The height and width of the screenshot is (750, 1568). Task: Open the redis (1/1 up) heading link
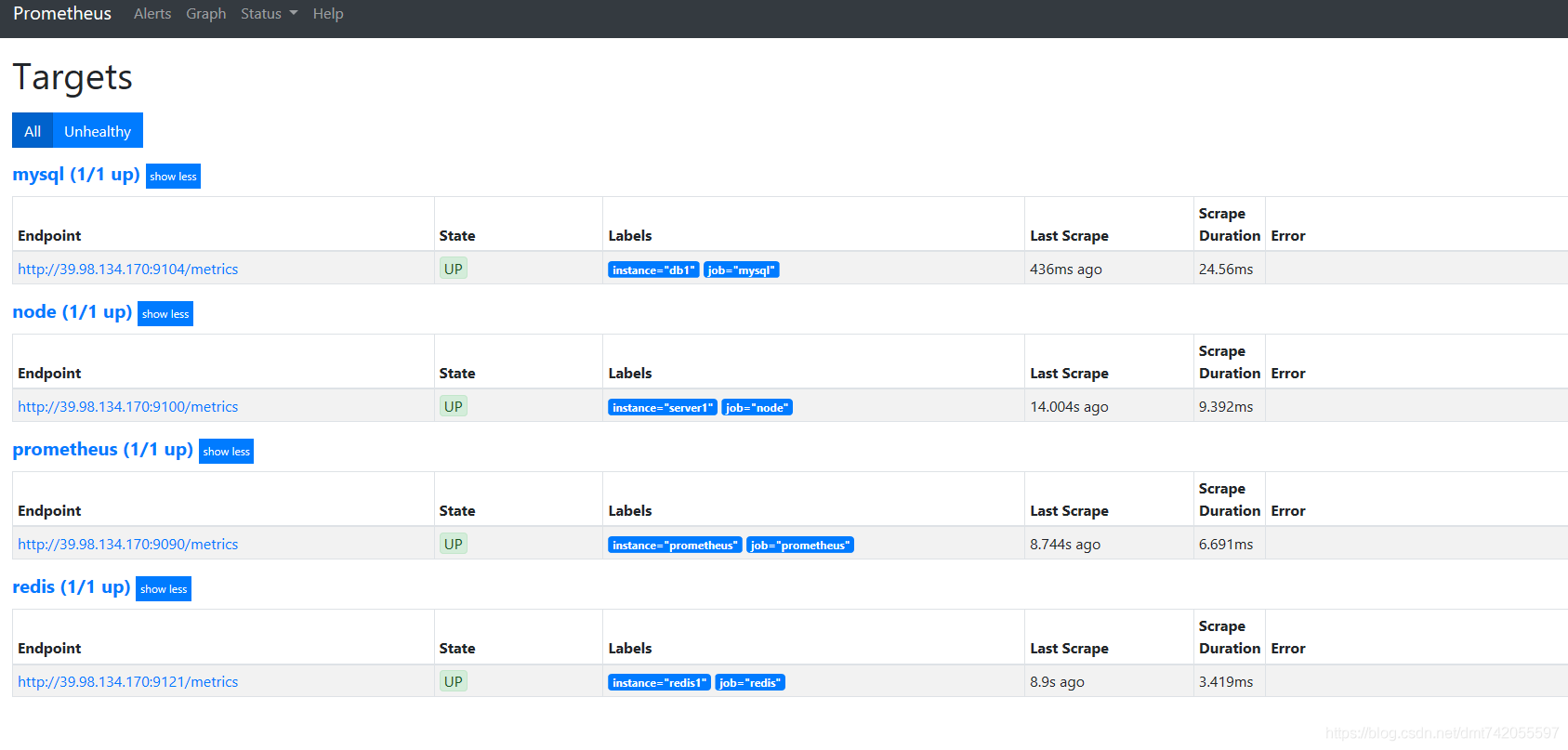point(72,587)
